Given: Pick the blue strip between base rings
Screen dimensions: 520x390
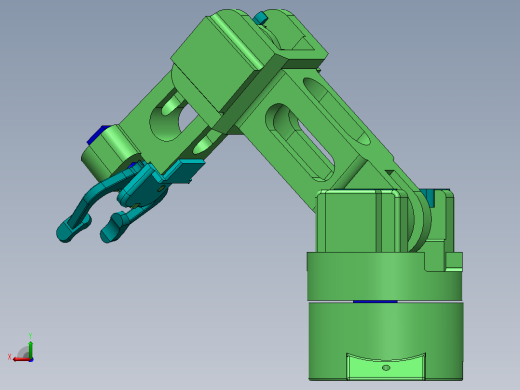Looking at the screenshot, I should pyautogui.click(x=375, y=302).
